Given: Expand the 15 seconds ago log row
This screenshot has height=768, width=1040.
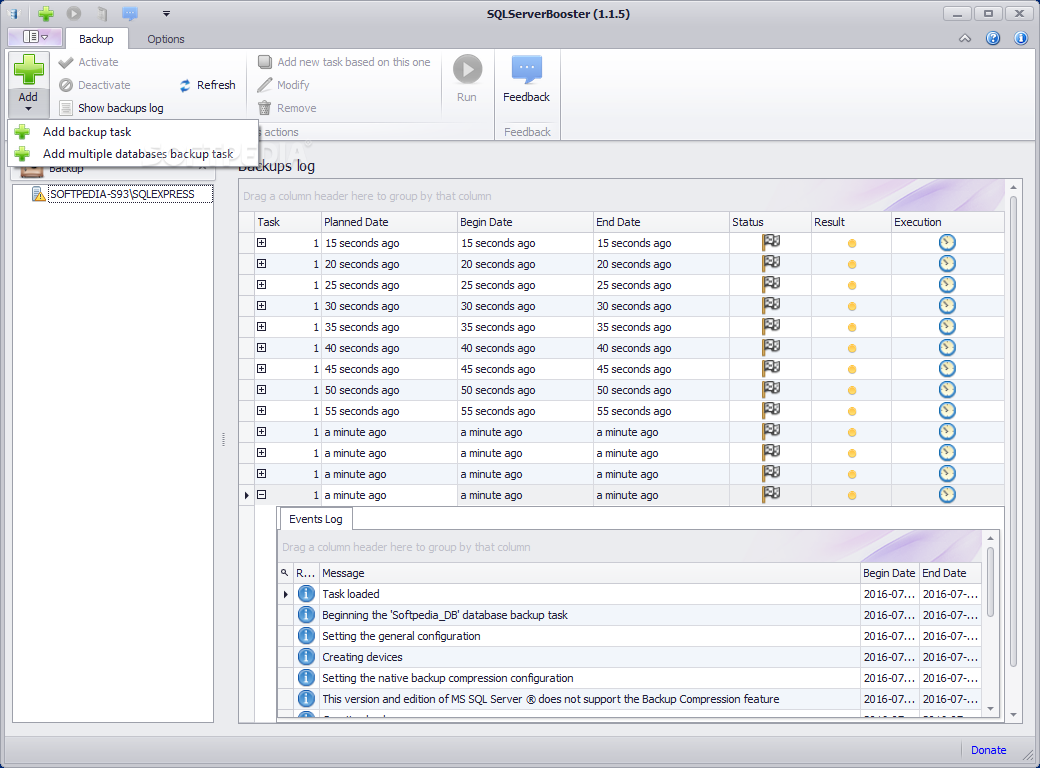Looking at the screenshot, I should (x=261, y=243).
